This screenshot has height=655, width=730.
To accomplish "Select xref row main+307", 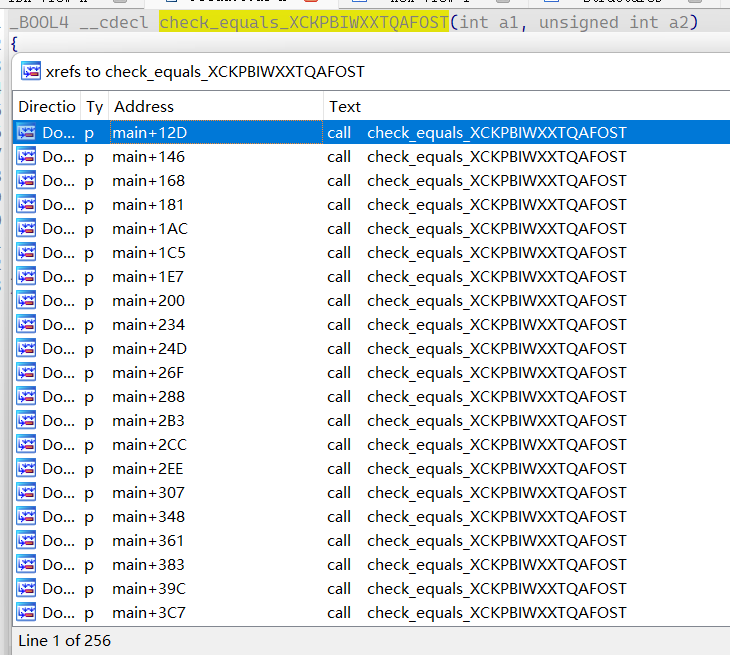I will point(372,493).
